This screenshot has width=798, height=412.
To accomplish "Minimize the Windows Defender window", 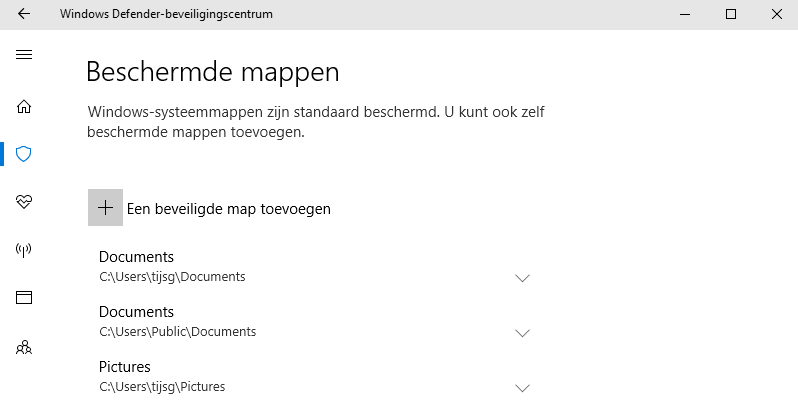I will (x=685, y=15).
